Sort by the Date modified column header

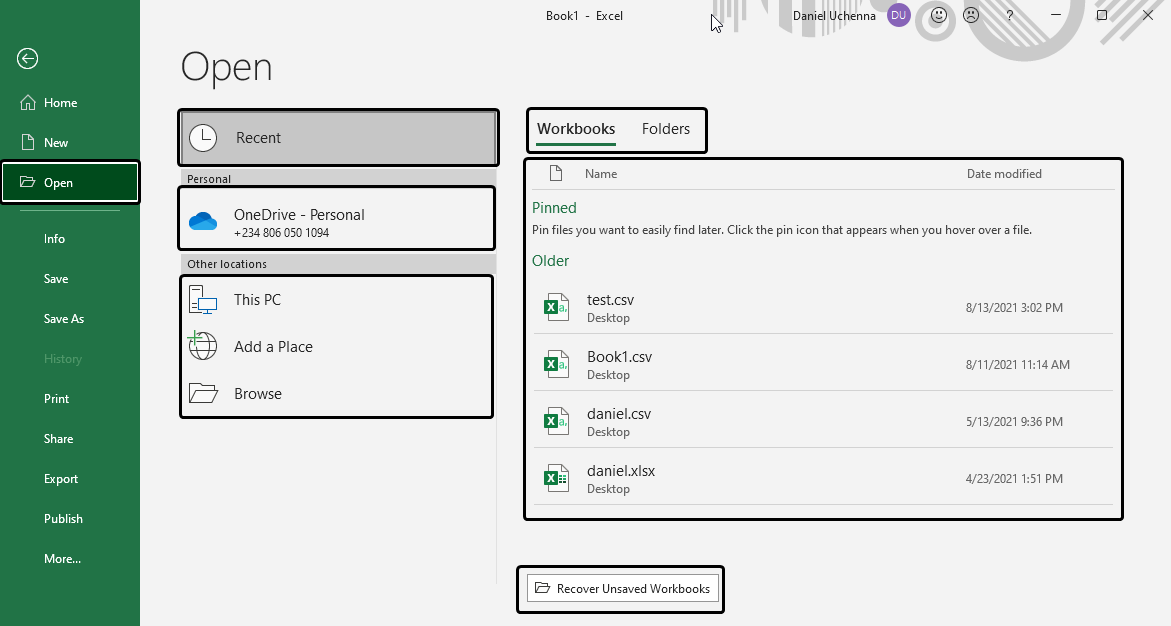pyautogui.click(x=1004, y=174)
